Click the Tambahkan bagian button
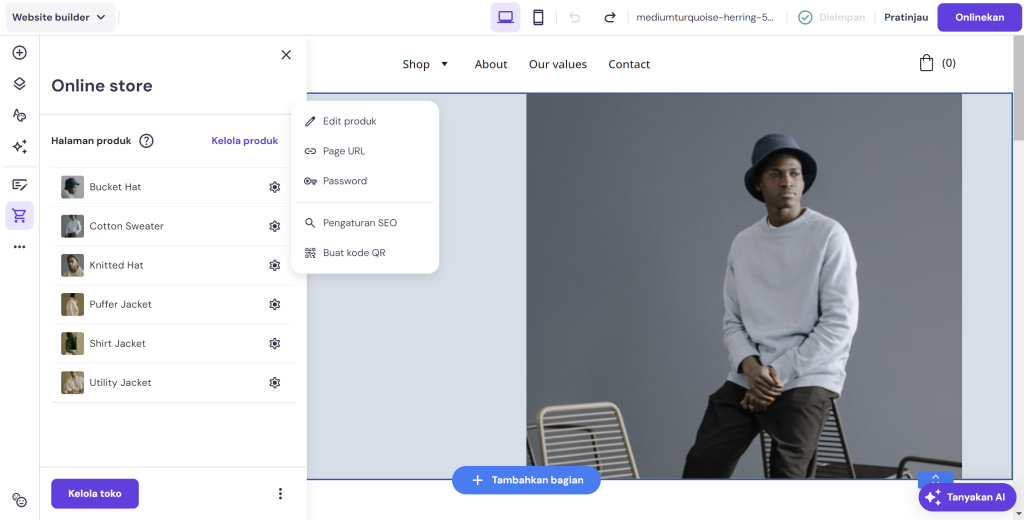1024x520 pixels. click(526, 480)
